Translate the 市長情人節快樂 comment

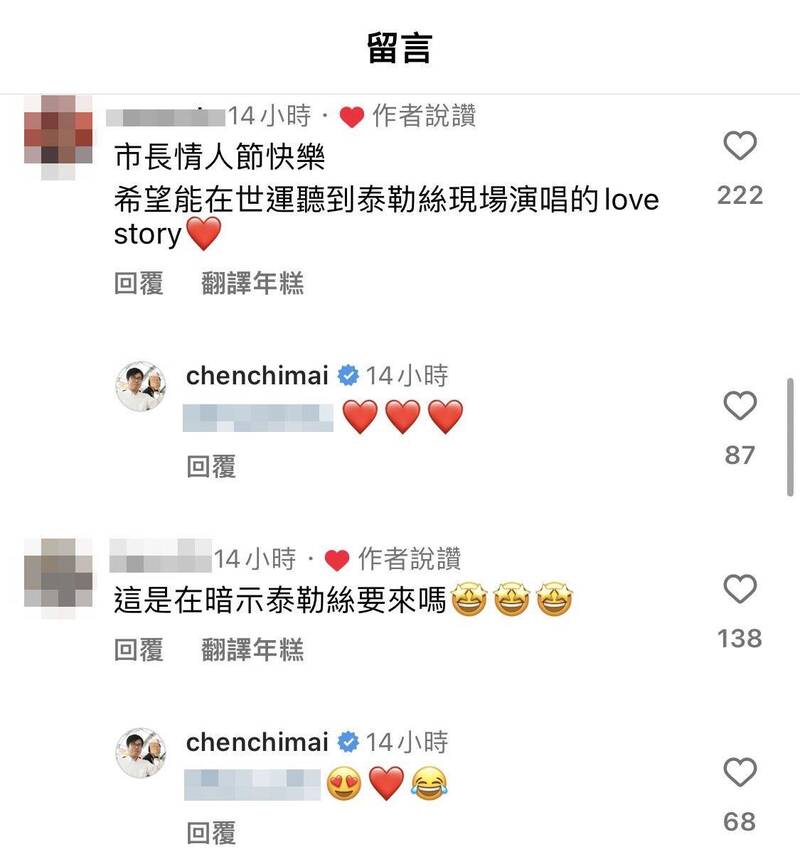tap(252, 283)
